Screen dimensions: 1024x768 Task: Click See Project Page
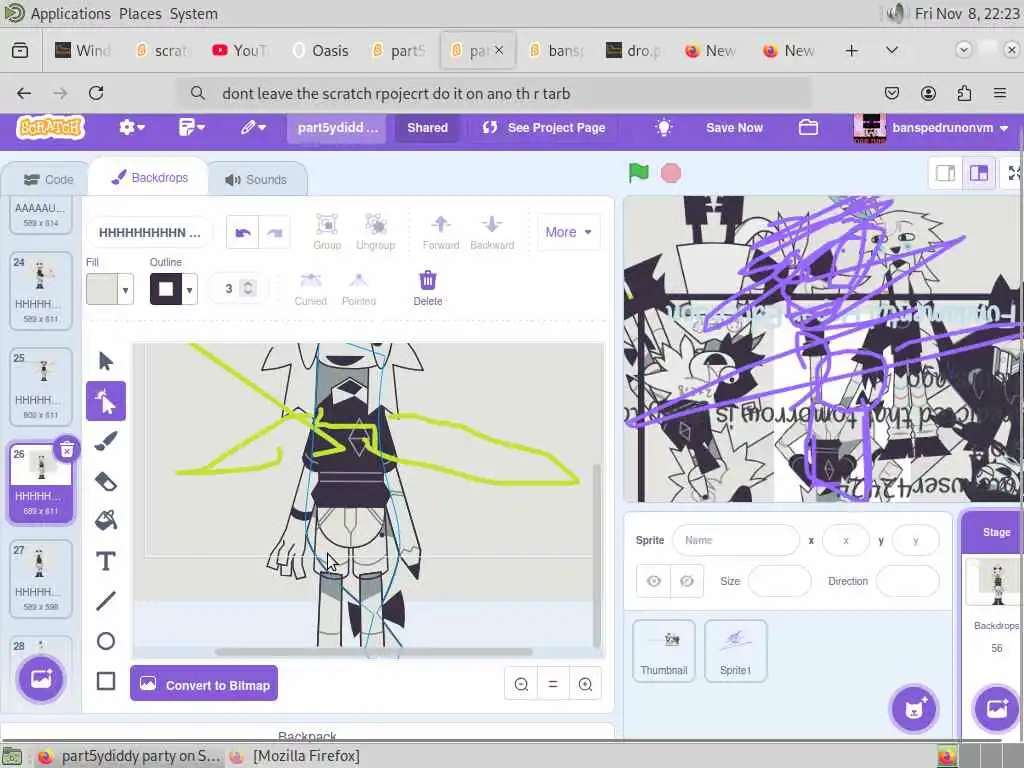point(543,127)
